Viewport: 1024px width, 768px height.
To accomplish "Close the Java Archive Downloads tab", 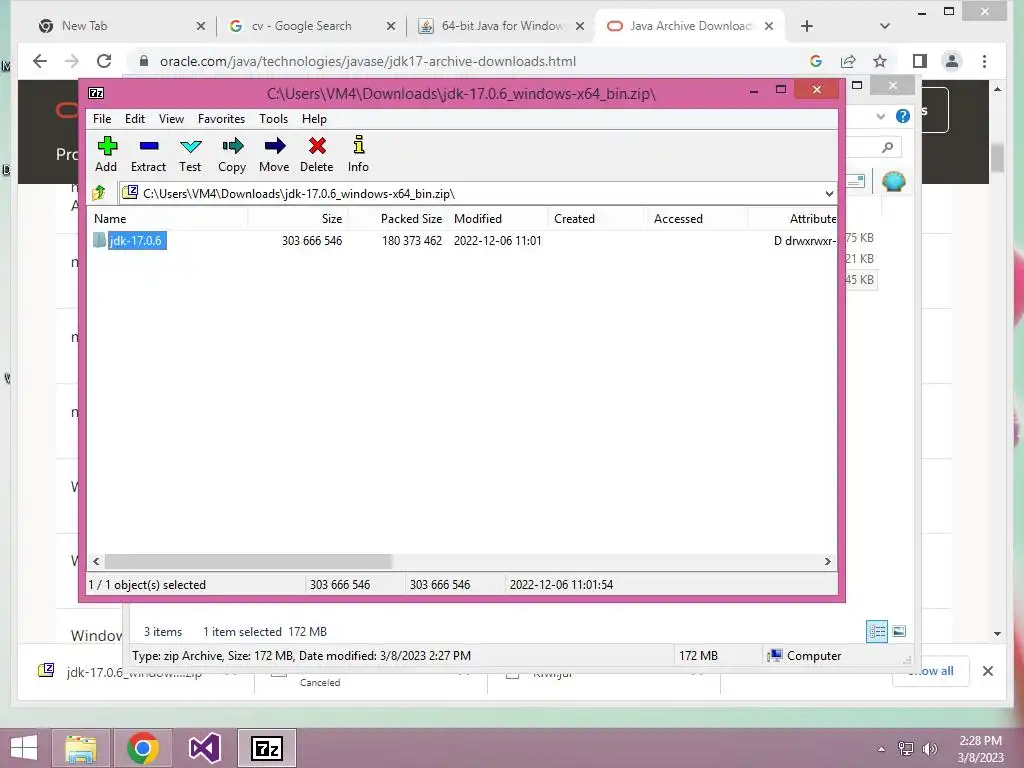I will click(769, 26).
